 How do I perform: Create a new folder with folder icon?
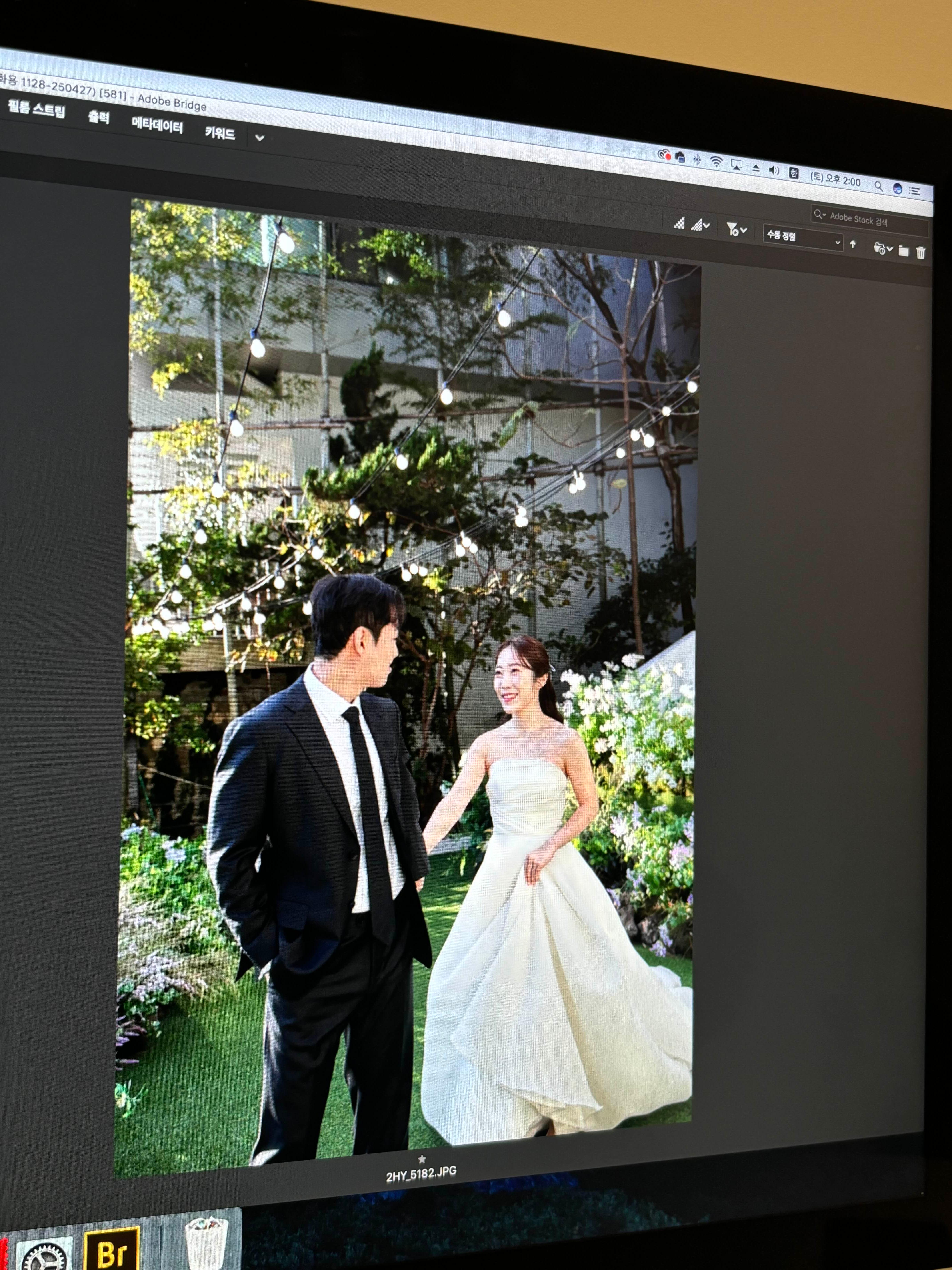(903, 251)
